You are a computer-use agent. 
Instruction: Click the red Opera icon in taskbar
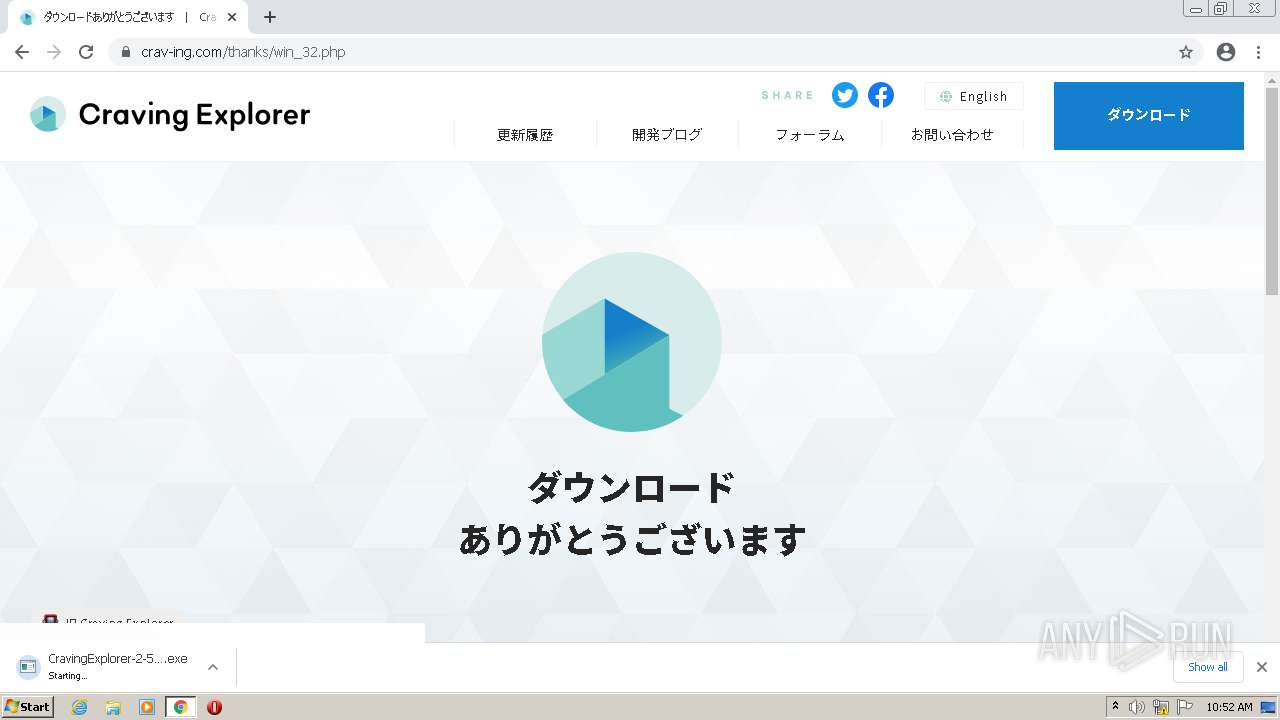point(214,707)
